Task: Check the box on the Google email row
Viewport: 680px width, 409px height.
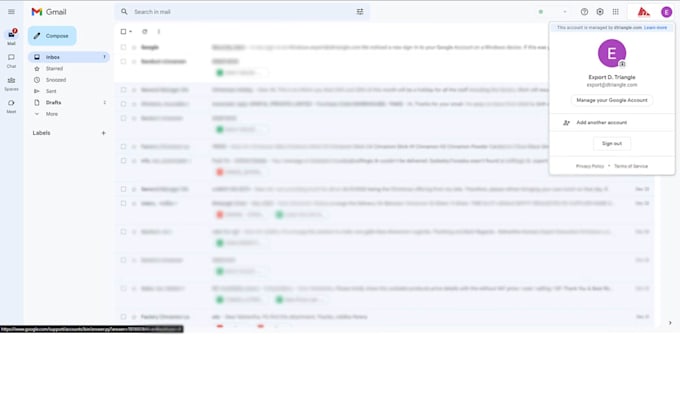Action: pos(123,47)
